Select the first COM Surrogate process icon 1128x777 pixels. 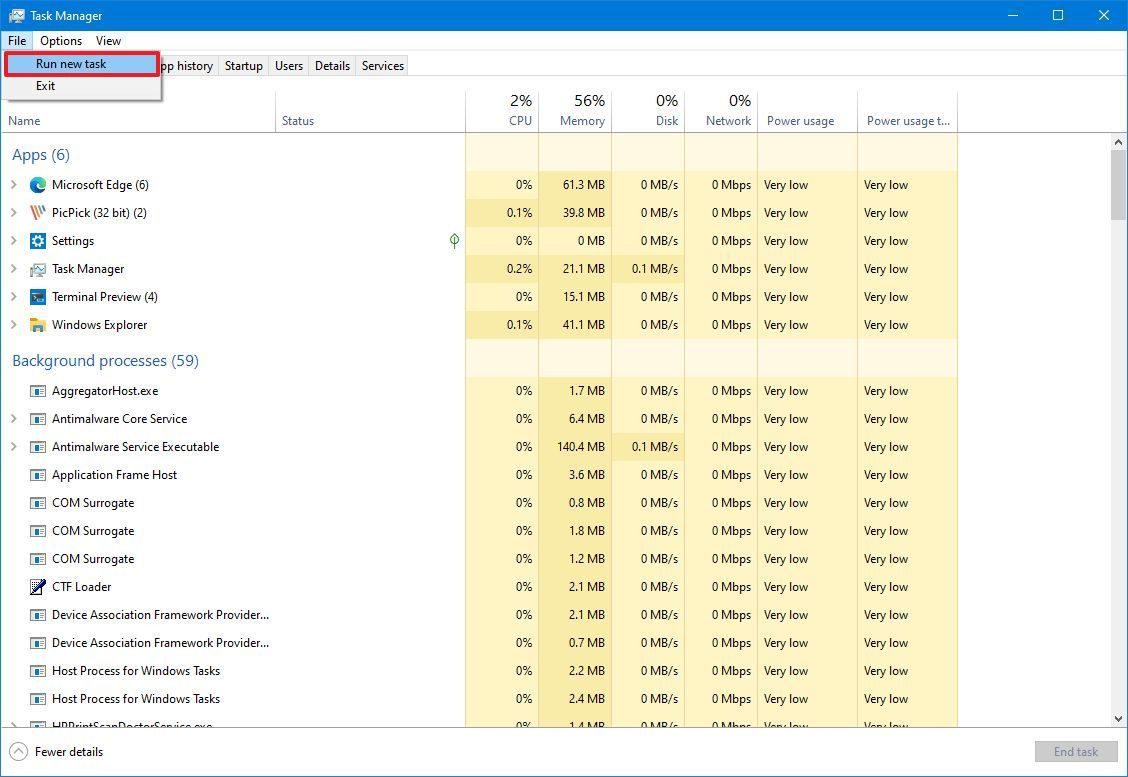[x=37, y=502]
